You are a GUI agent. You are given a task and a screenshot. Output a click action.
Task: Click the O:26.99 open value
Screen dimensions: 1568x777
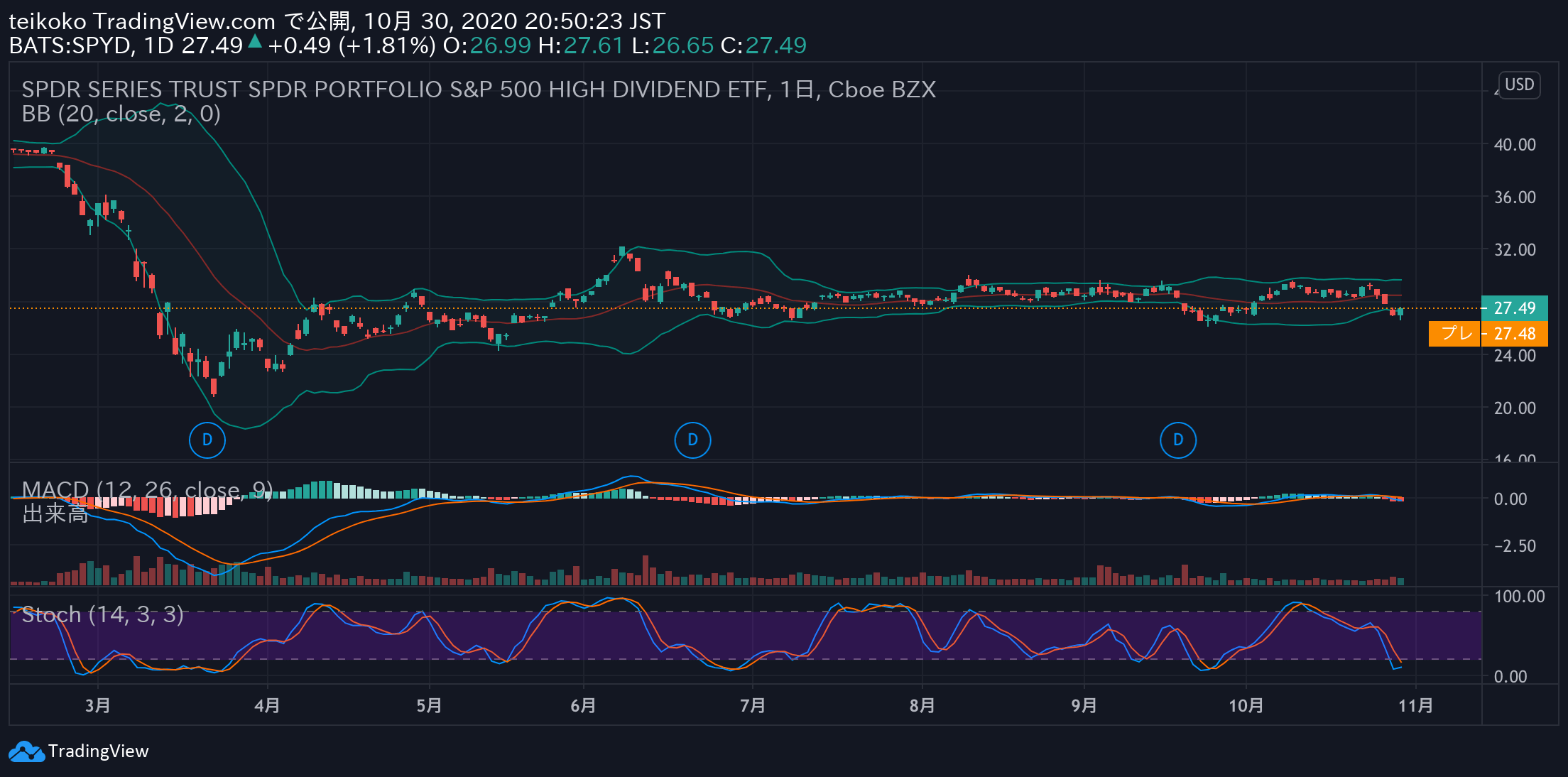click(x=487, y=45)
